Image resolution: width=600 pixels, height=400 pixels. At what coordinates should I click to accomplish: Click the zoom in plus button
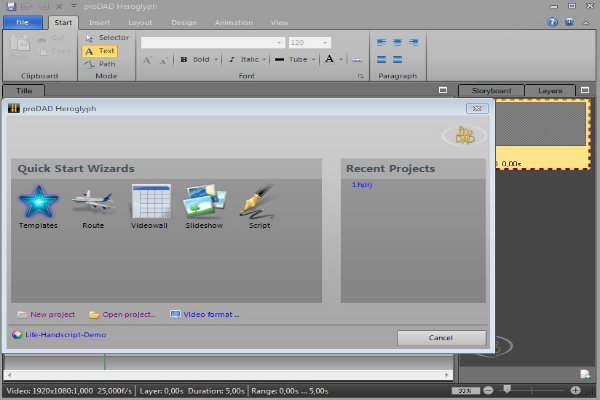point(575,390)
